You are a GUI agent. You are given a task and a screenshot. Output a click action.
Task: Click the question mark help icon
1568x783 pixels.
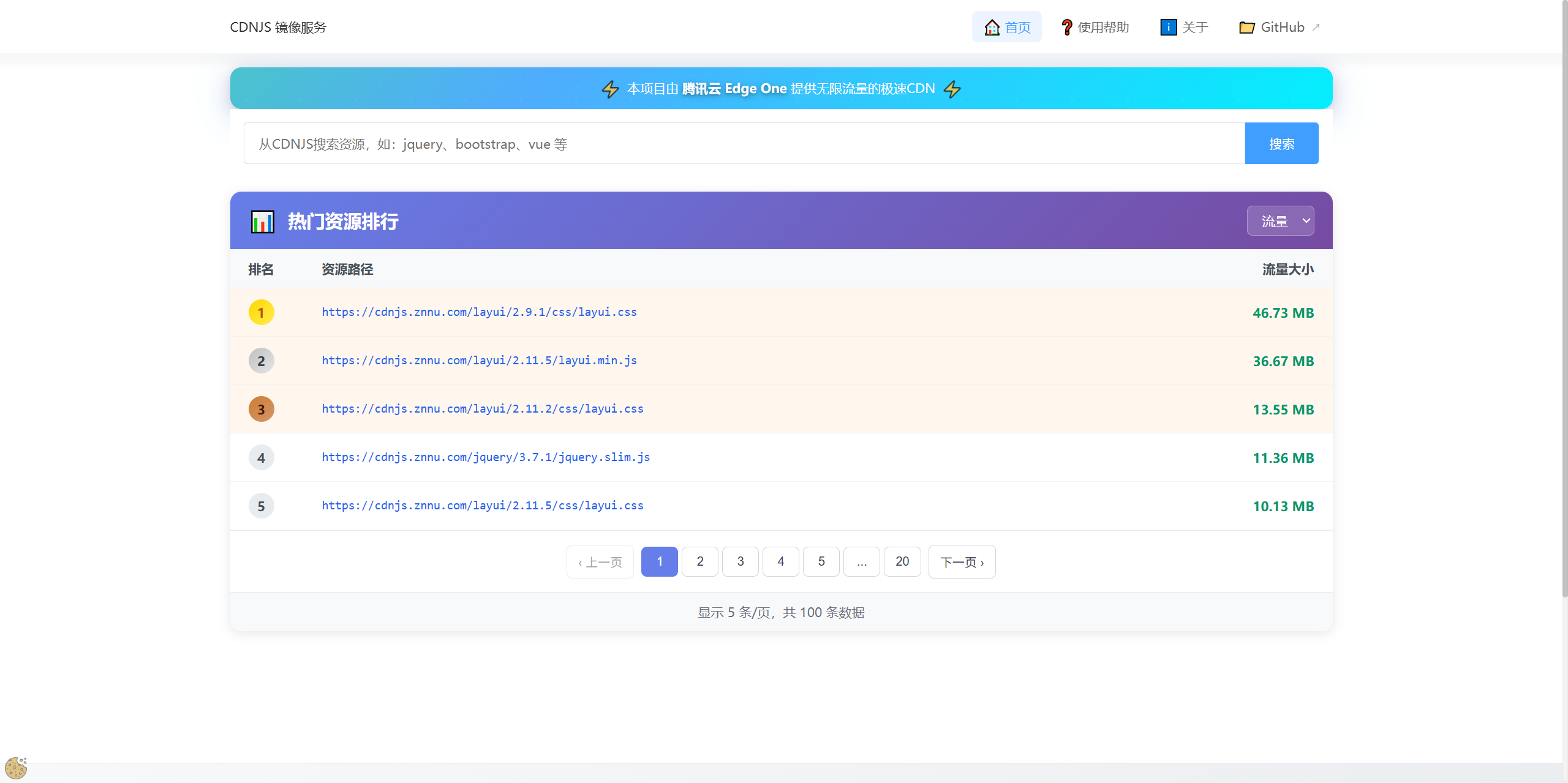tap(1065, 26)
